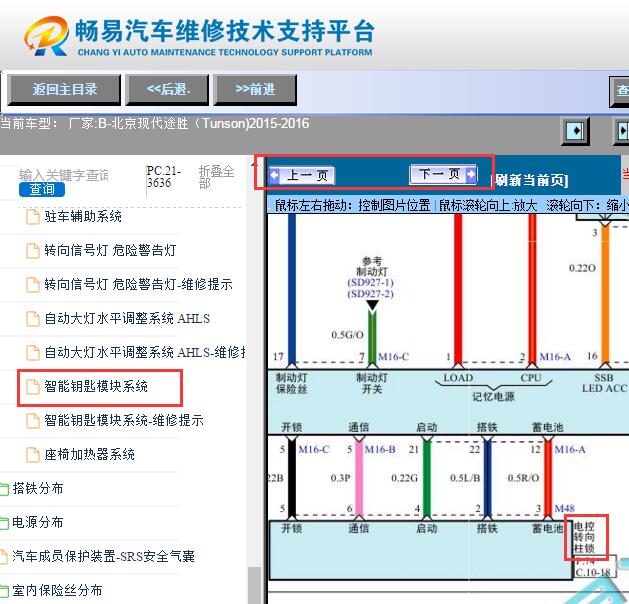Click the 电控转向柱锁 label in the diagram
The image size is (629, 604).
[584, 537]
